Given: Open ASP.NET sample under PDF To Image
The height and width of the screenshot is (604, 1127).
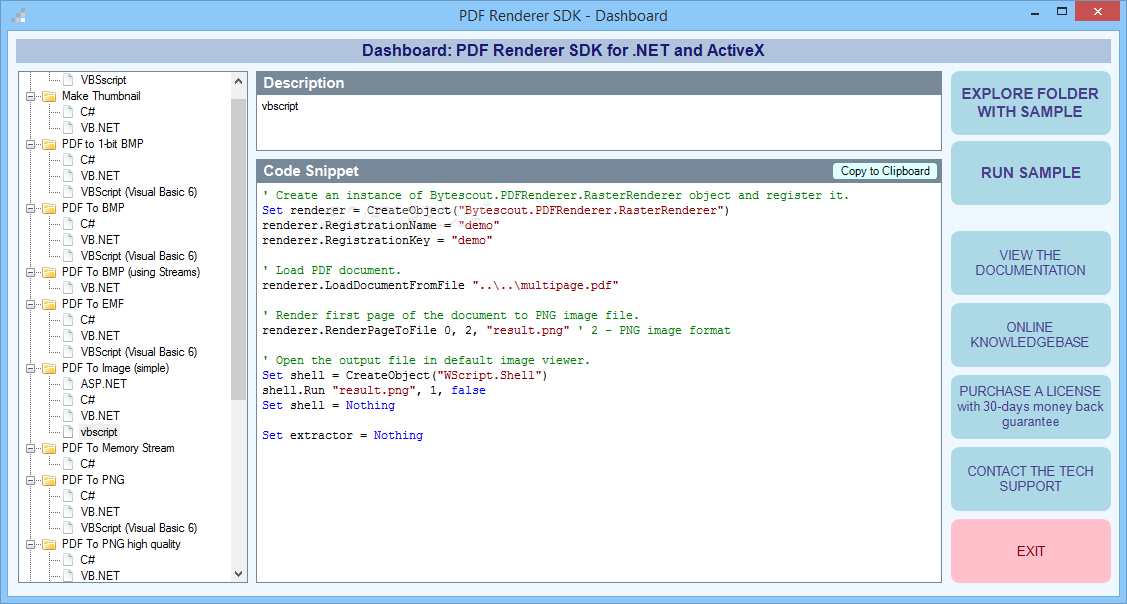Looking at the screenshot, I should coord(104,384).
